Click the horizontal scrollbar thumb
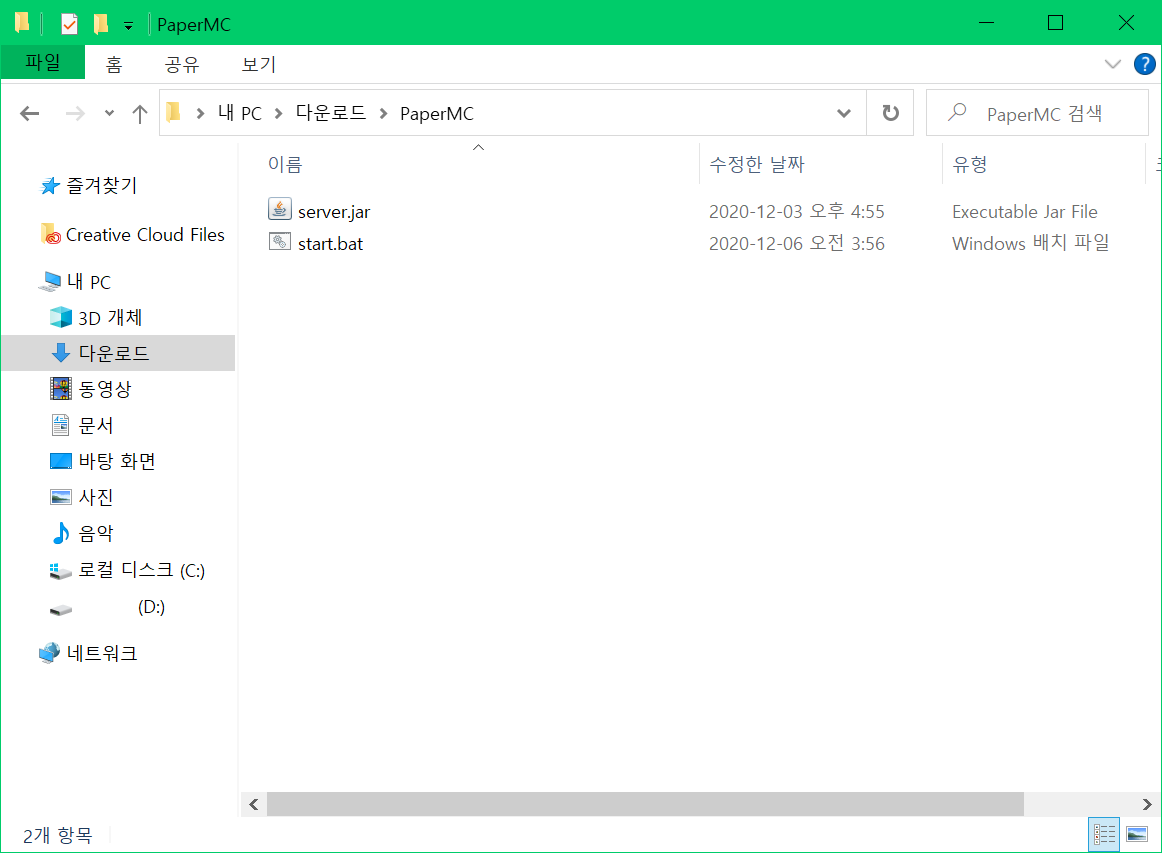This screenshot has width=1162, height=853. coord(645,804)
